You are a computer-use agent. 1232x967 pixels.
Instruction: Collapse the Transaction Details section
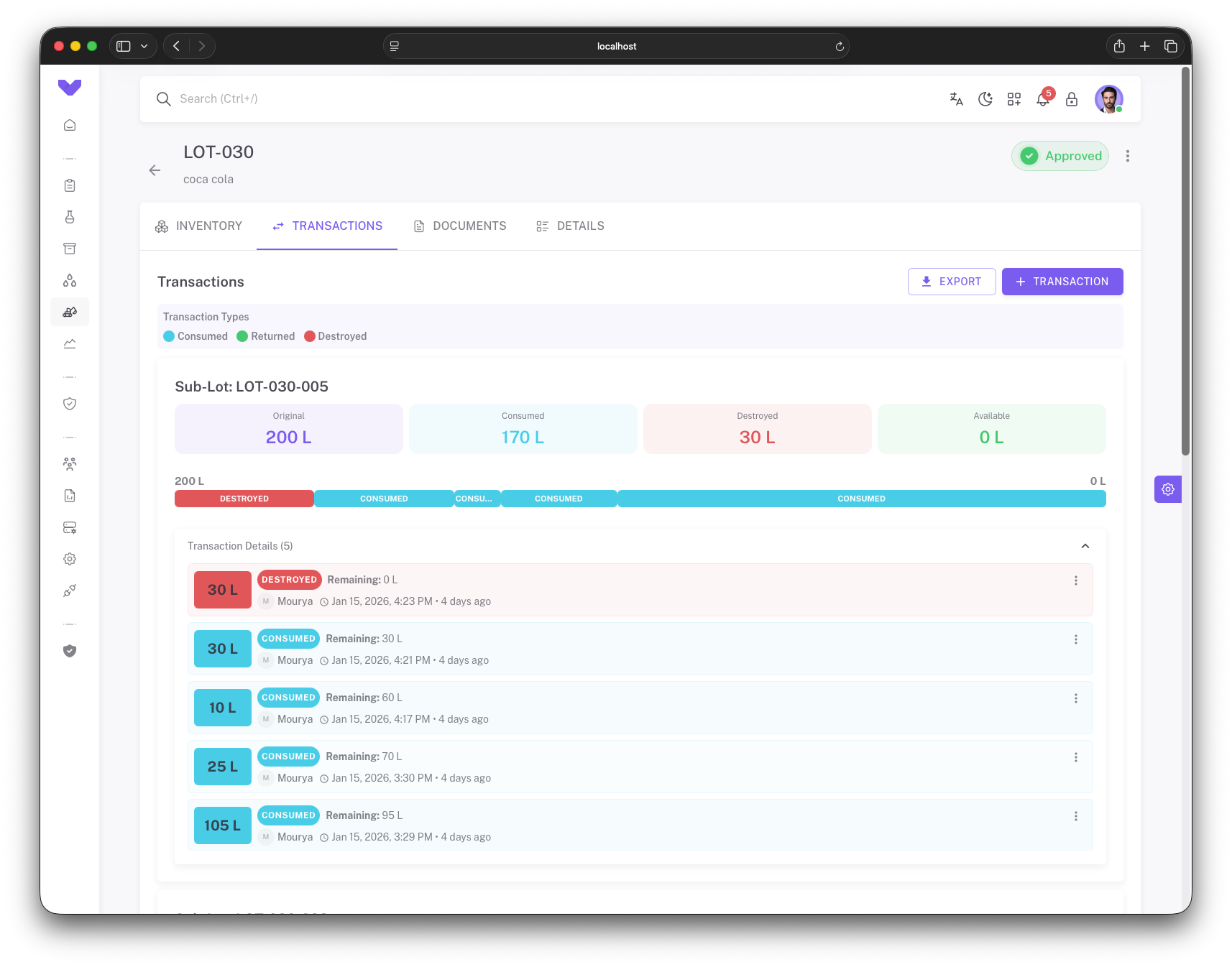coord(1085,546)
